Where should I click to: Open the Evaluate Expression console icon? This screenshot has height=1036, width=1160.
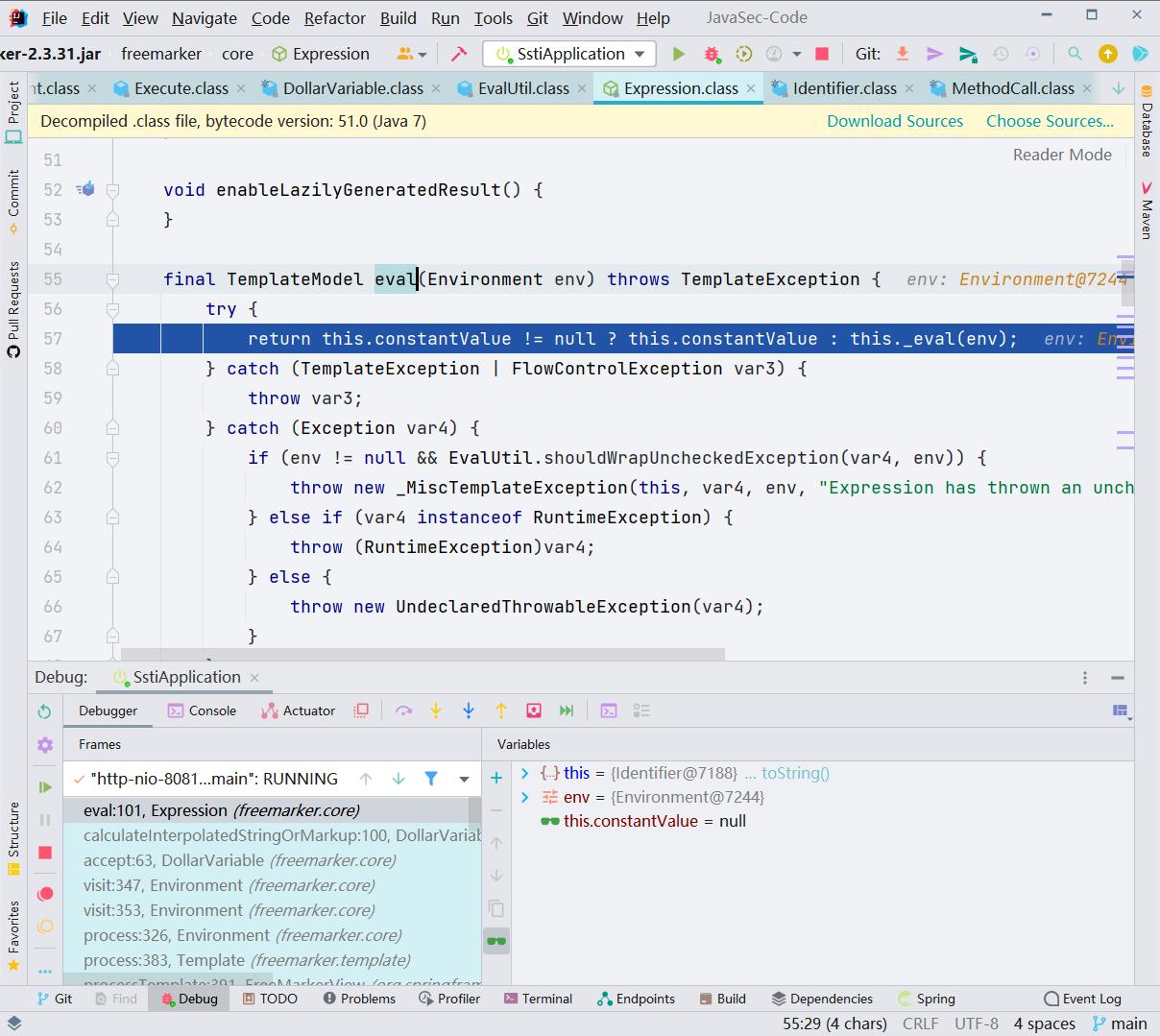pyautogui.click(x=608, y=711)
